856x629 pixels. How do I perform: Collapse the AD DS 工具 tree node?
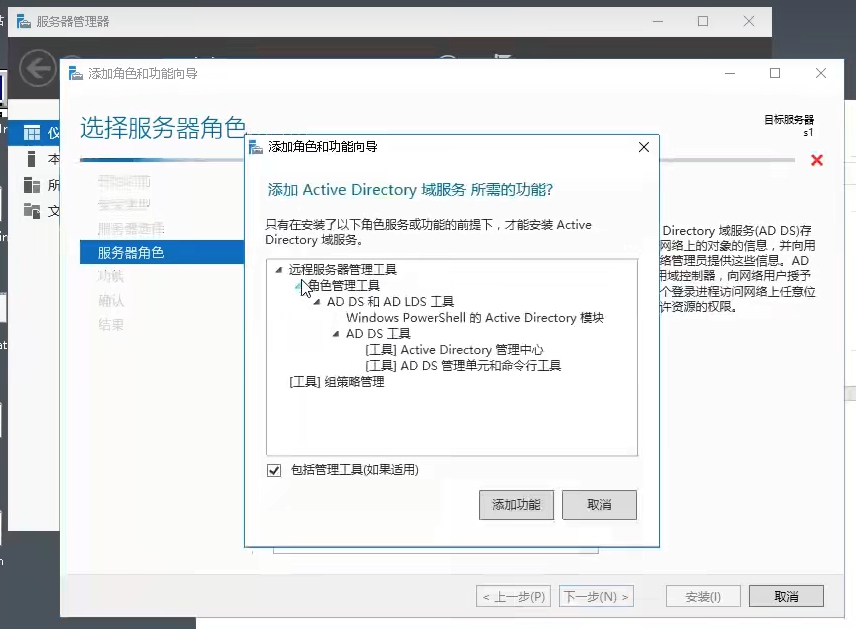point(336,334)
